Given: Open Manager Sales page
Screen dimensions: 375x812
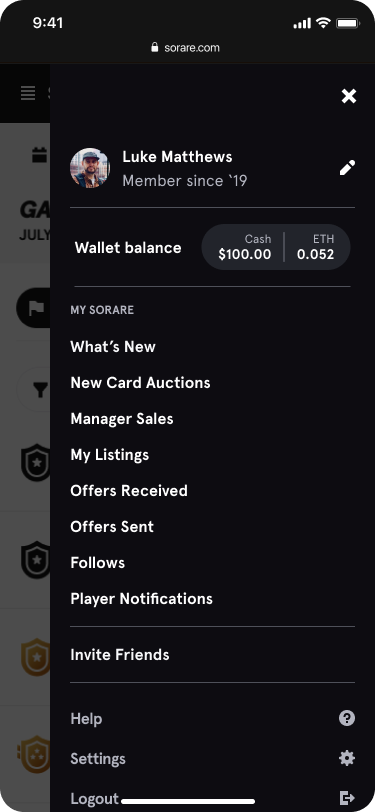Looking at the screenshot, I should tap(122, 418).
